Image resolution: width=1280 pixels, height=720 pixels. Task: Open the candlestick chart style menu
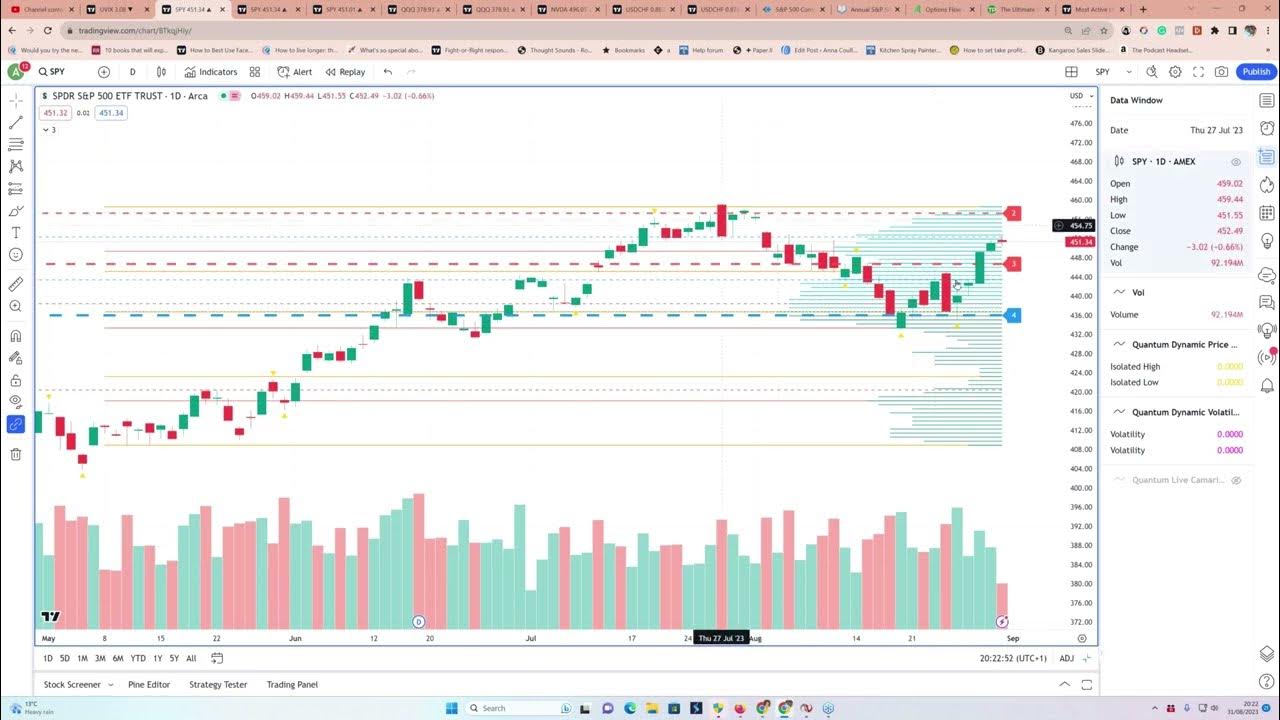click(161, 72)
